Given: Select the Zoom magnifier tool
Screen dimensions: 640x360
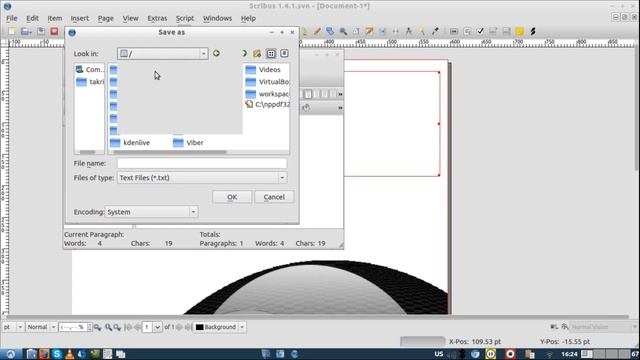Looking at the screenshot, I should click(x=343, y=31).
